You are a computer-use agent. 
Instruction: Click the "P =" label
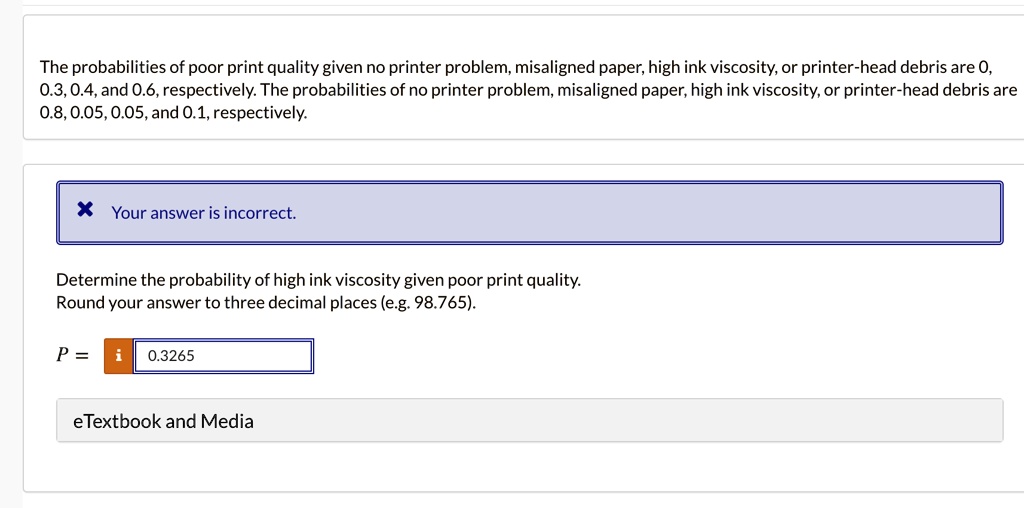[x=71, y=355]
